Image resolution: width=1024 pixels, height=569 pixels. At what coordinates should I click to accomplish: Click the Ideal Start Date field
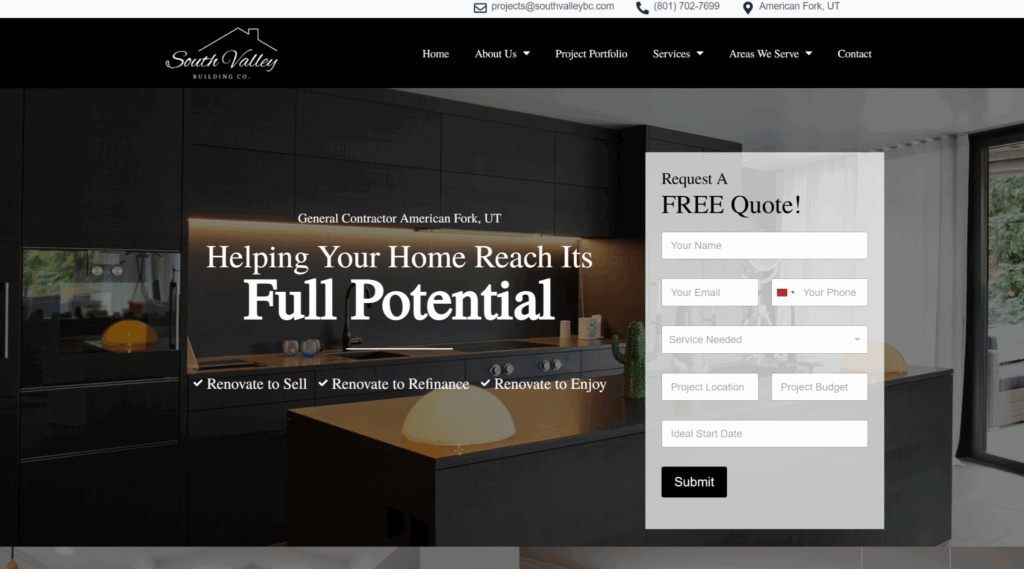pyautogui.click(x=764, y=433)
